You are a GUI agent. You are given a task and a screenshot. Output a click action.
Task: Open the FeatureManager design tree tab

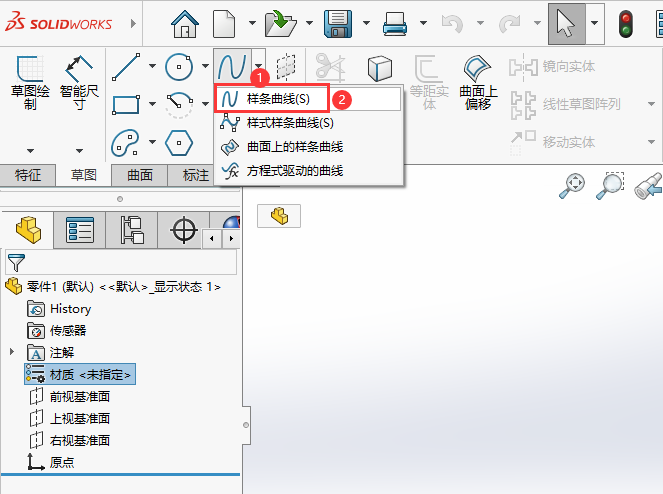(28, 230)
